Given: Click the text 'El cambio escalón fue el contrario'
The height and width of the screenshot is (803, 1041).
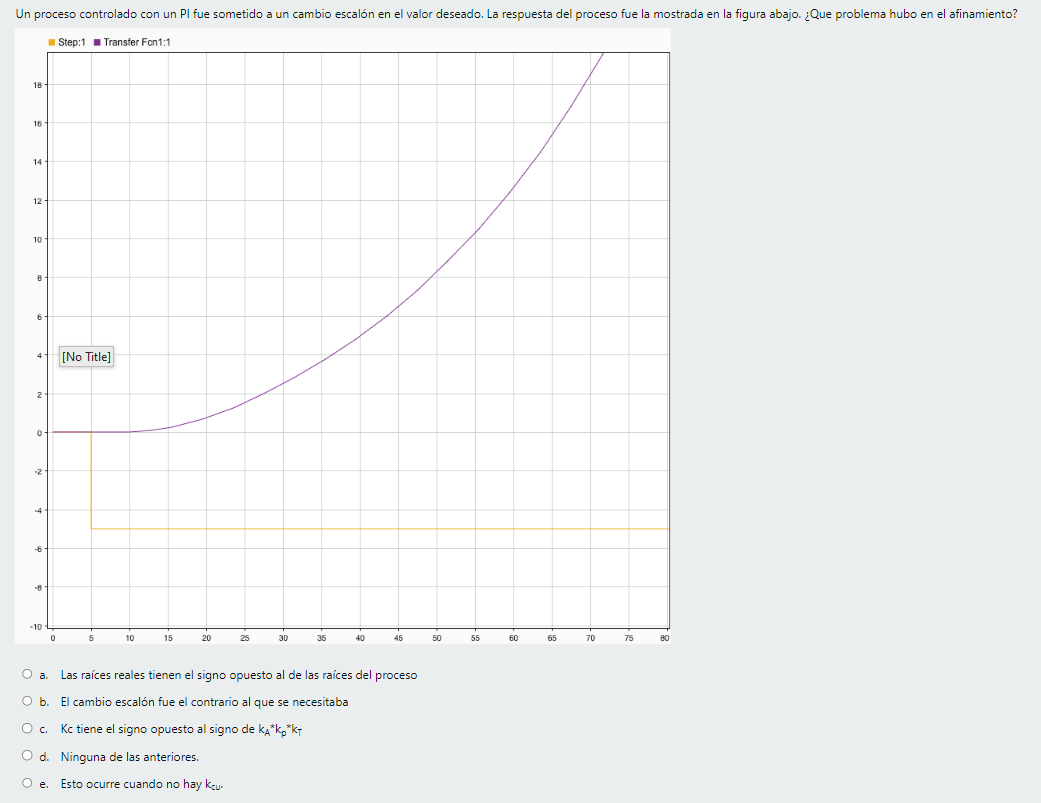Looking at the screenshot, I should coord(149,701).
